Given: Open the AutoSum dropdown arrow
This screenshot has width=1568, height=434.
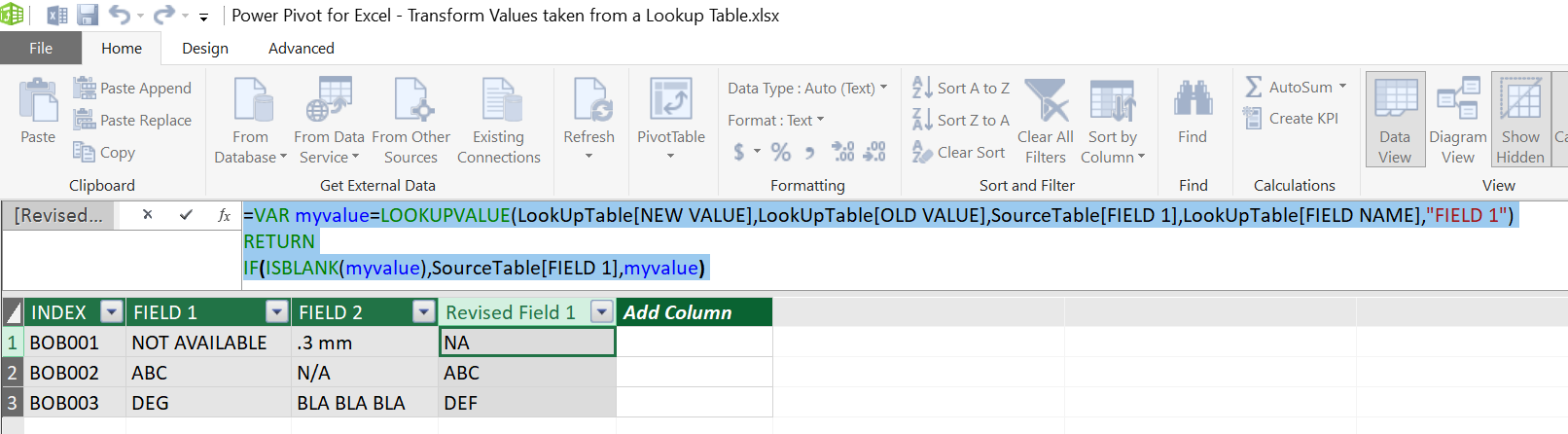Looking at the screenshot, I should pyautogui.click(x=1342, y=87).
